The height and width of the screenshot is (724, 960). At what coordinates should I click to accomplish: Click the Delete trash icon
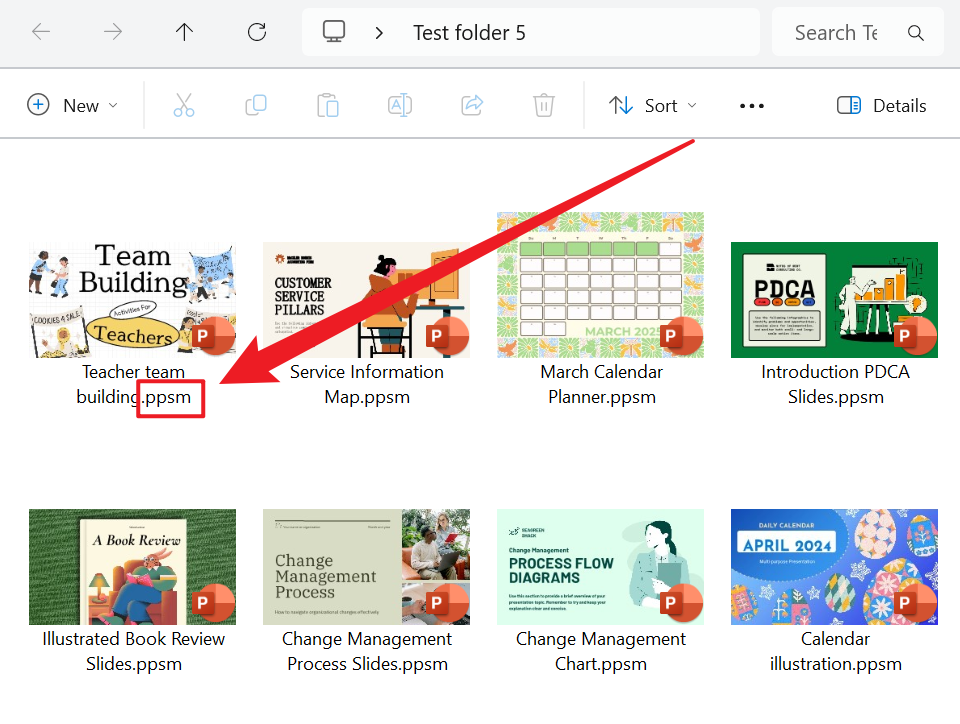(x=544, y=105)
